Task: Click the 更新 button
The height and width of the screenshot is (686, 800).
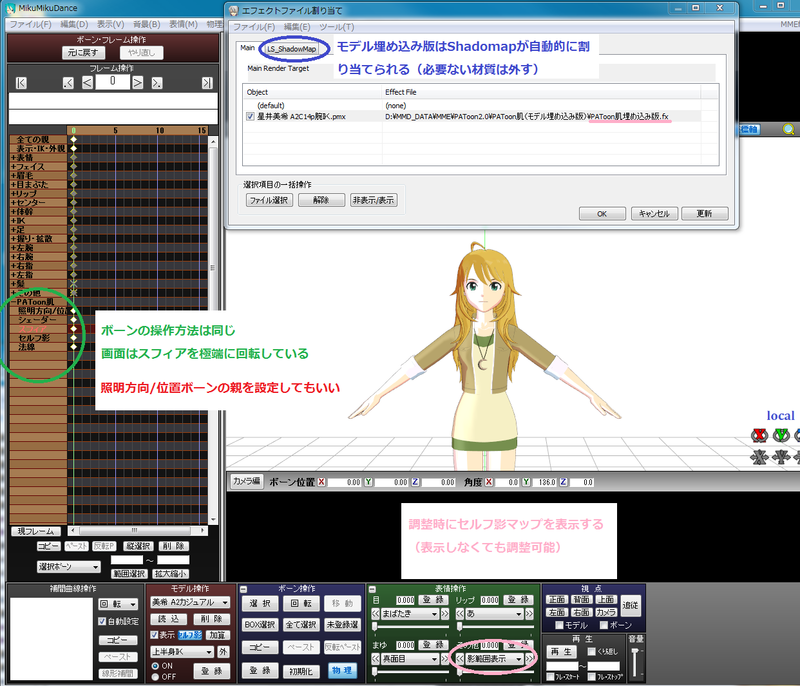Action: [x=705, y=213]
